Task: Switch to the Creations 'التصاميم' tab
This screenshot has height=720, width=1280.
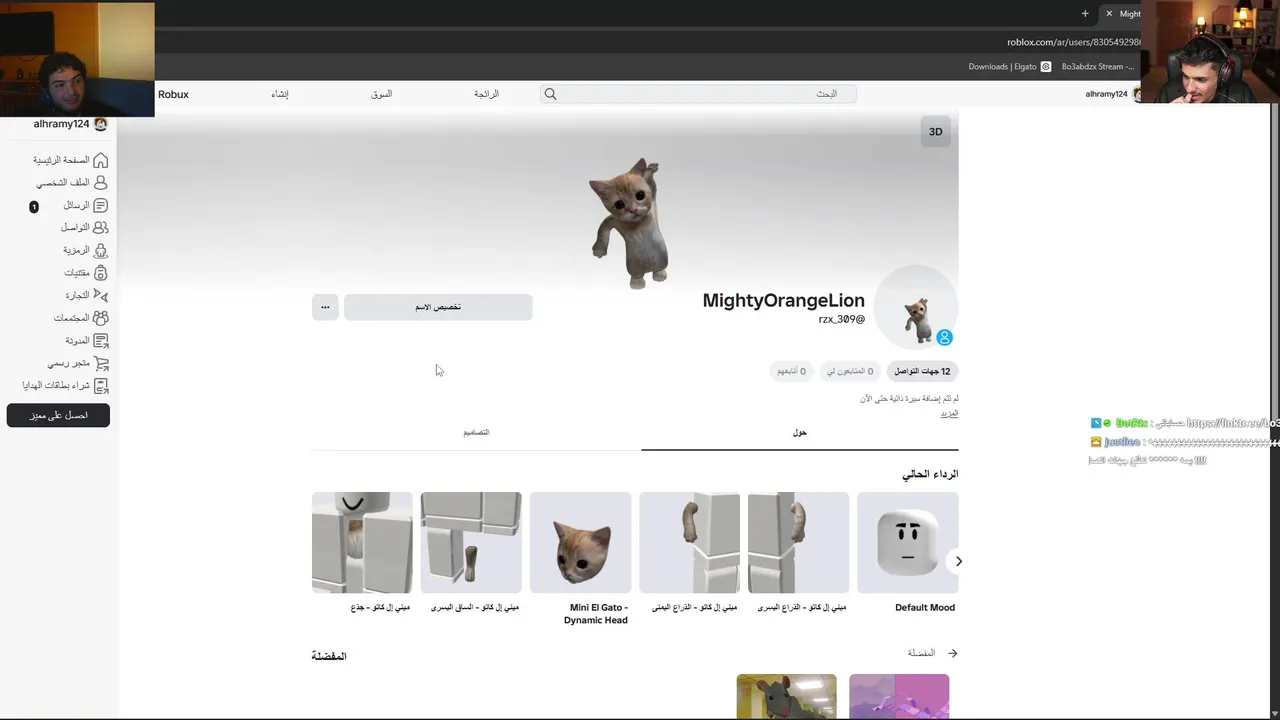Action: (x=476, y=433)
